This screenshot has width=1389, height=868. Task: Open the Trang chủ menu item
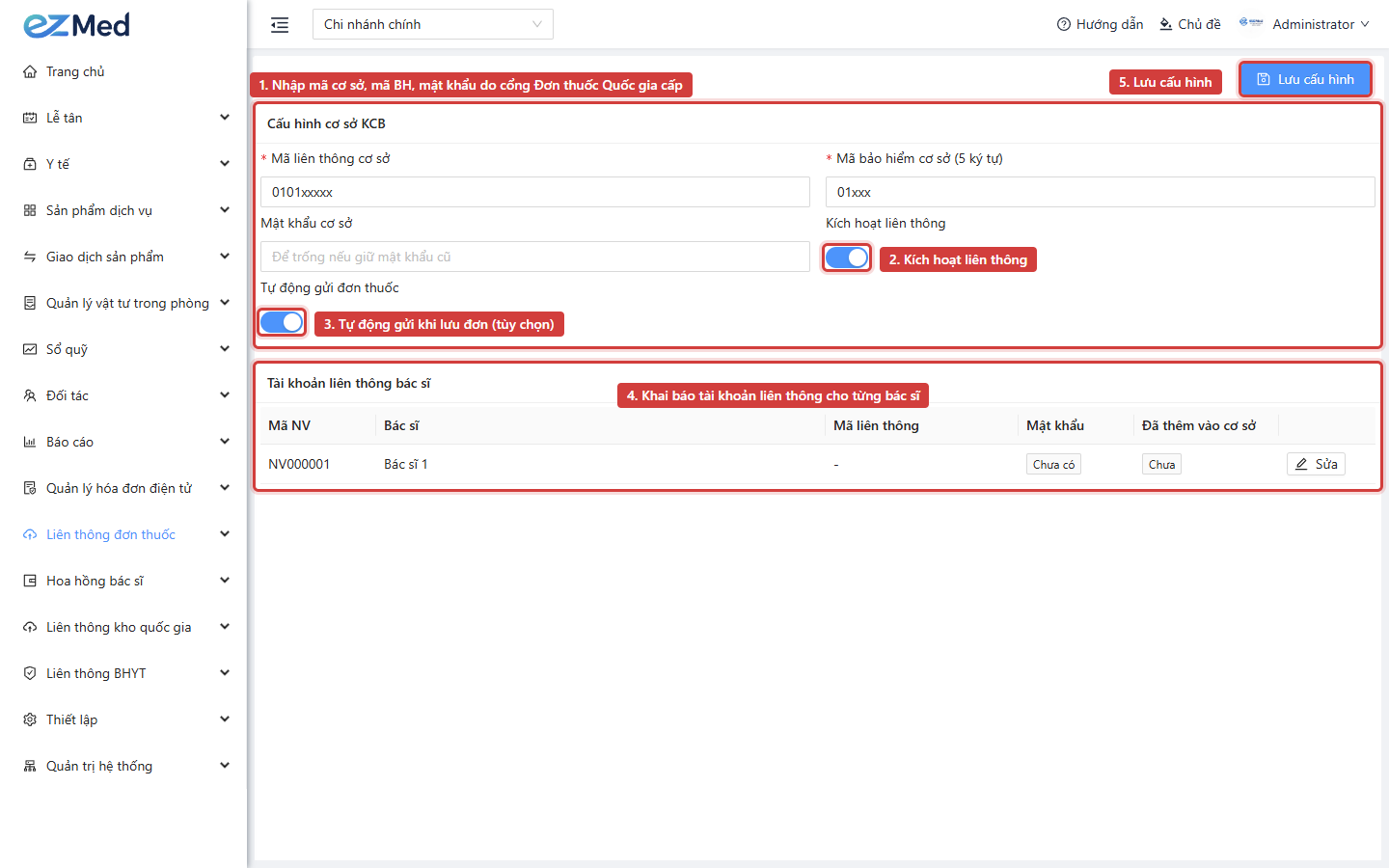[123, 71]
